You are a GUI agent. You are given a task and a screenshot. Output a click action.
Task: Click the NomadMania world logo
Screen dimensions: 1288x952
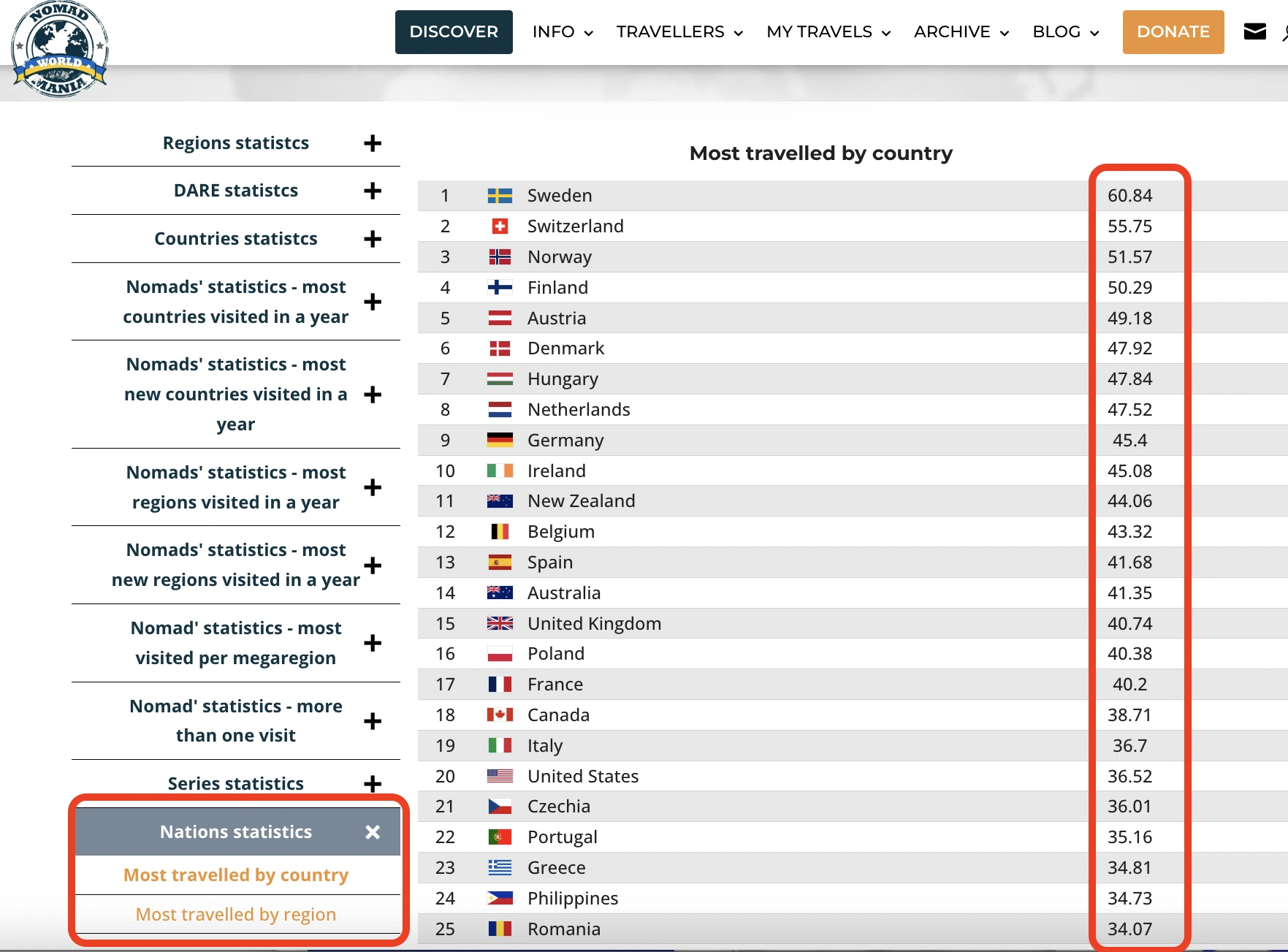click(x=60, y=50)
